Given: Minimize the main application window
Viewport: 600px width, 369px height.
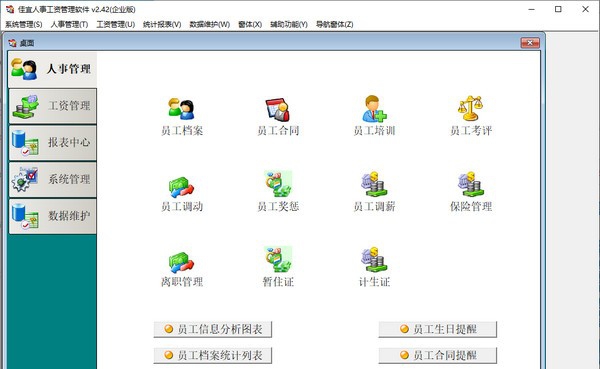Looking at the screenshot, I should point(532,9).
